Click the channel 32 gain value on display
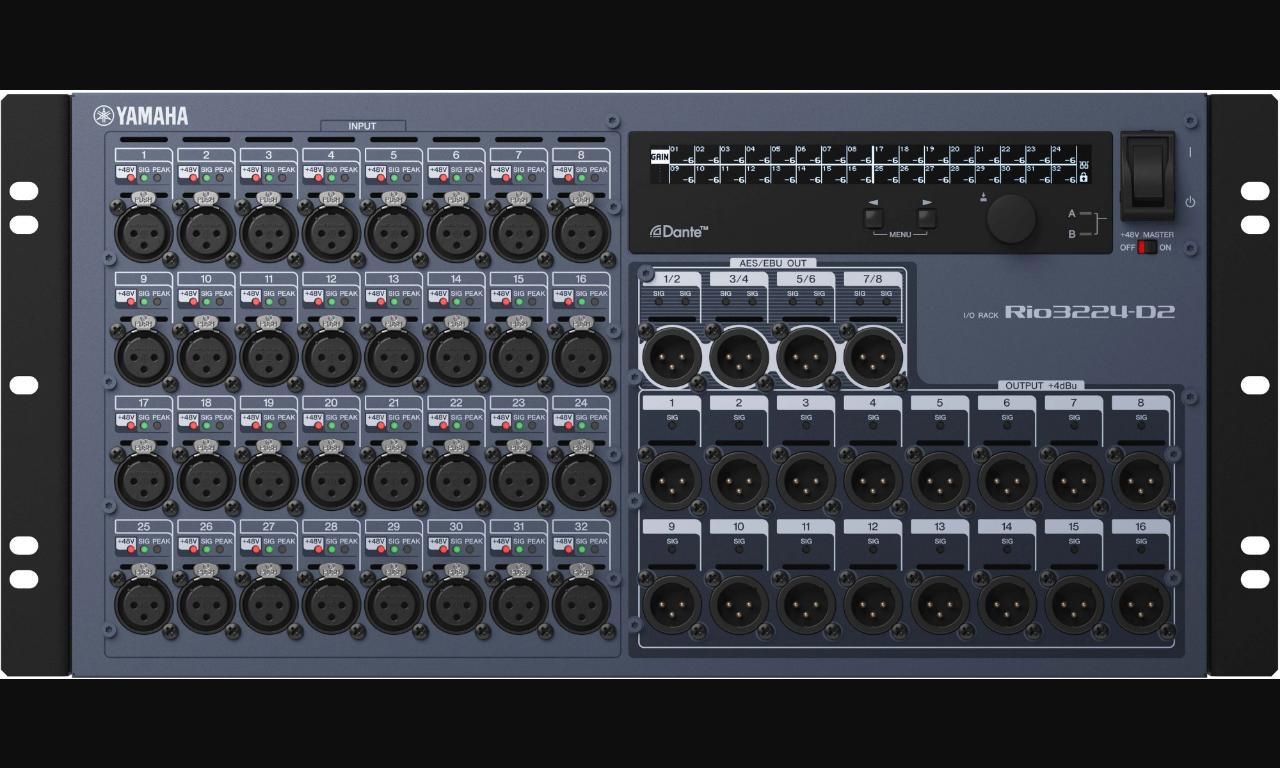1280x768 pixels. [1070, 179]
